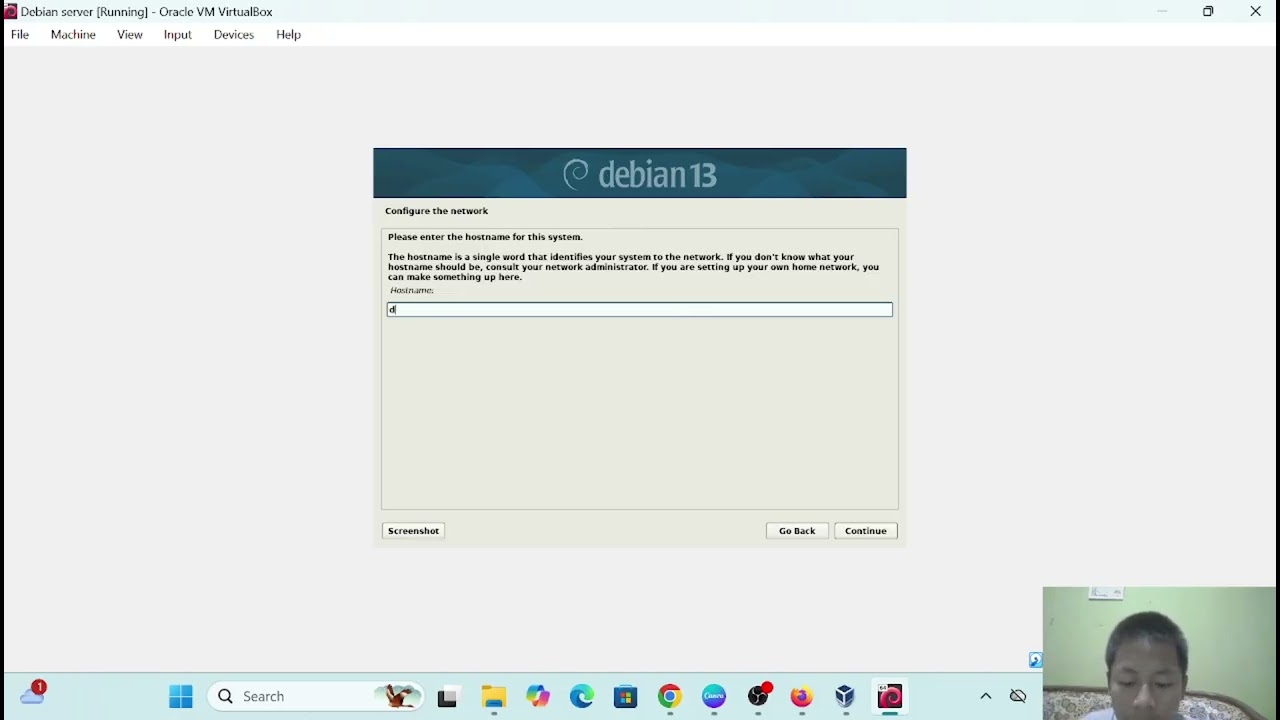Open VirtualBox Manager from taskbar
The image size is (1280, 720).
[846, 696]
